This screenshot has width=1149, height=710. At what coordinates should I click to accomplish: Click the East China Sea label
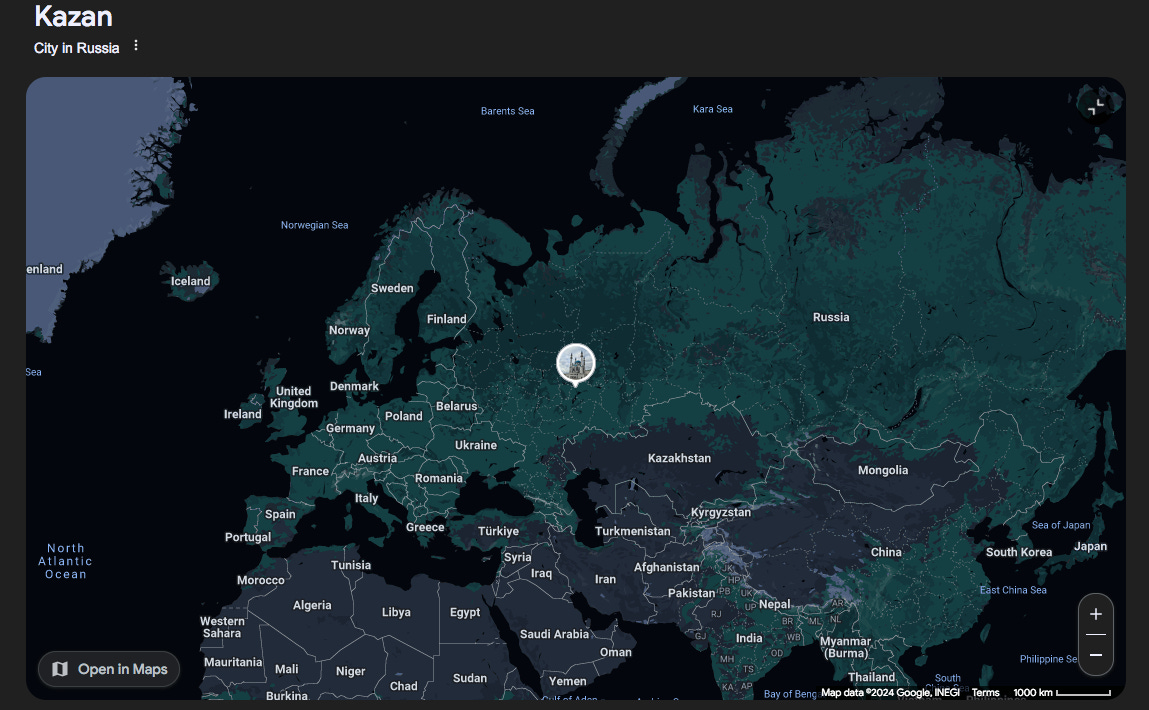click(1013, 591)
